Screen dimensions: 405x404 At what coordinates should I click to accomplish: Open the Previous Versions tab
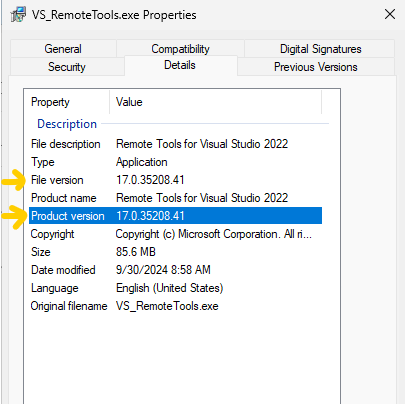[316, 67]
